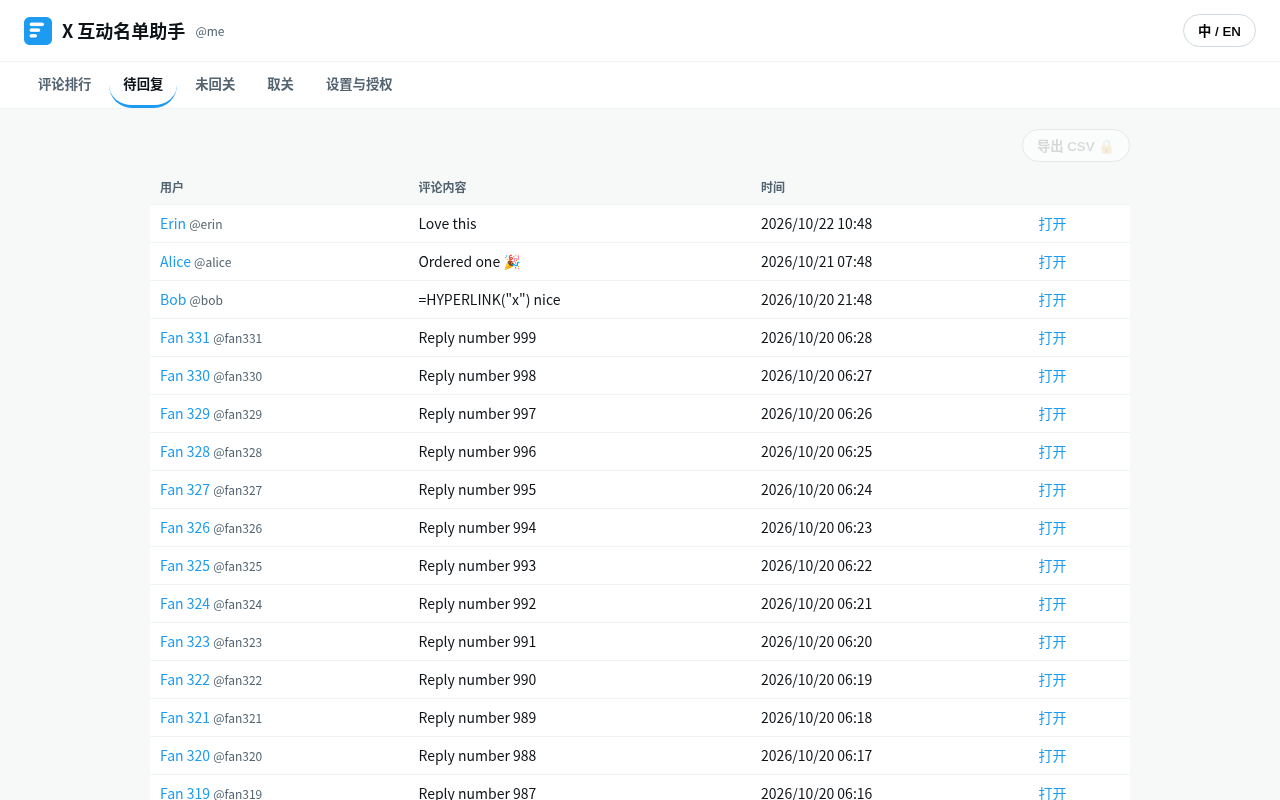The height and width of the screenshot is (800, 1280).
Task: Select the 待回复 tab
Action: [143, 85]
